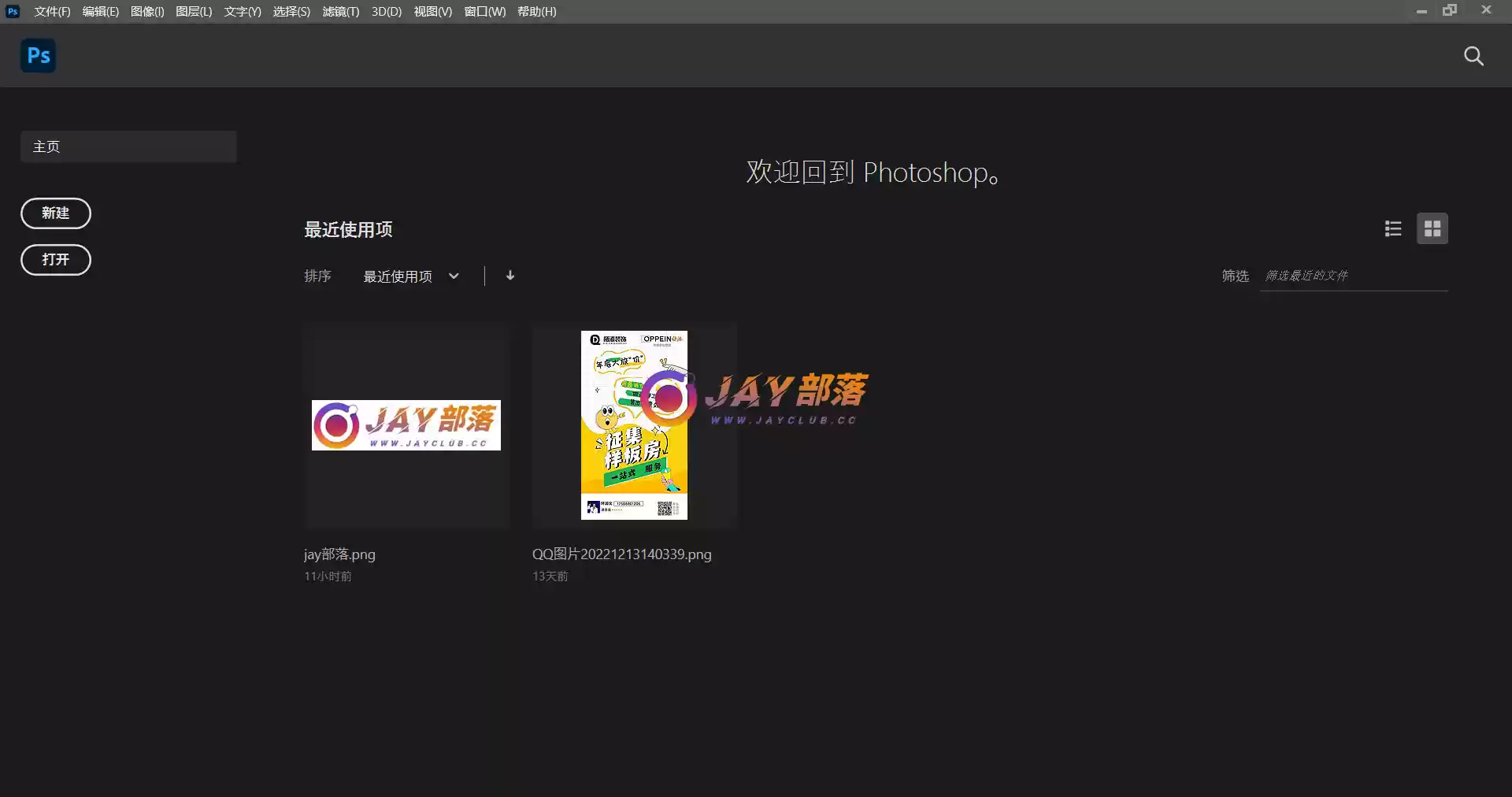
Task: Click the Photoshop Ps logo
Action: point(37,55)
